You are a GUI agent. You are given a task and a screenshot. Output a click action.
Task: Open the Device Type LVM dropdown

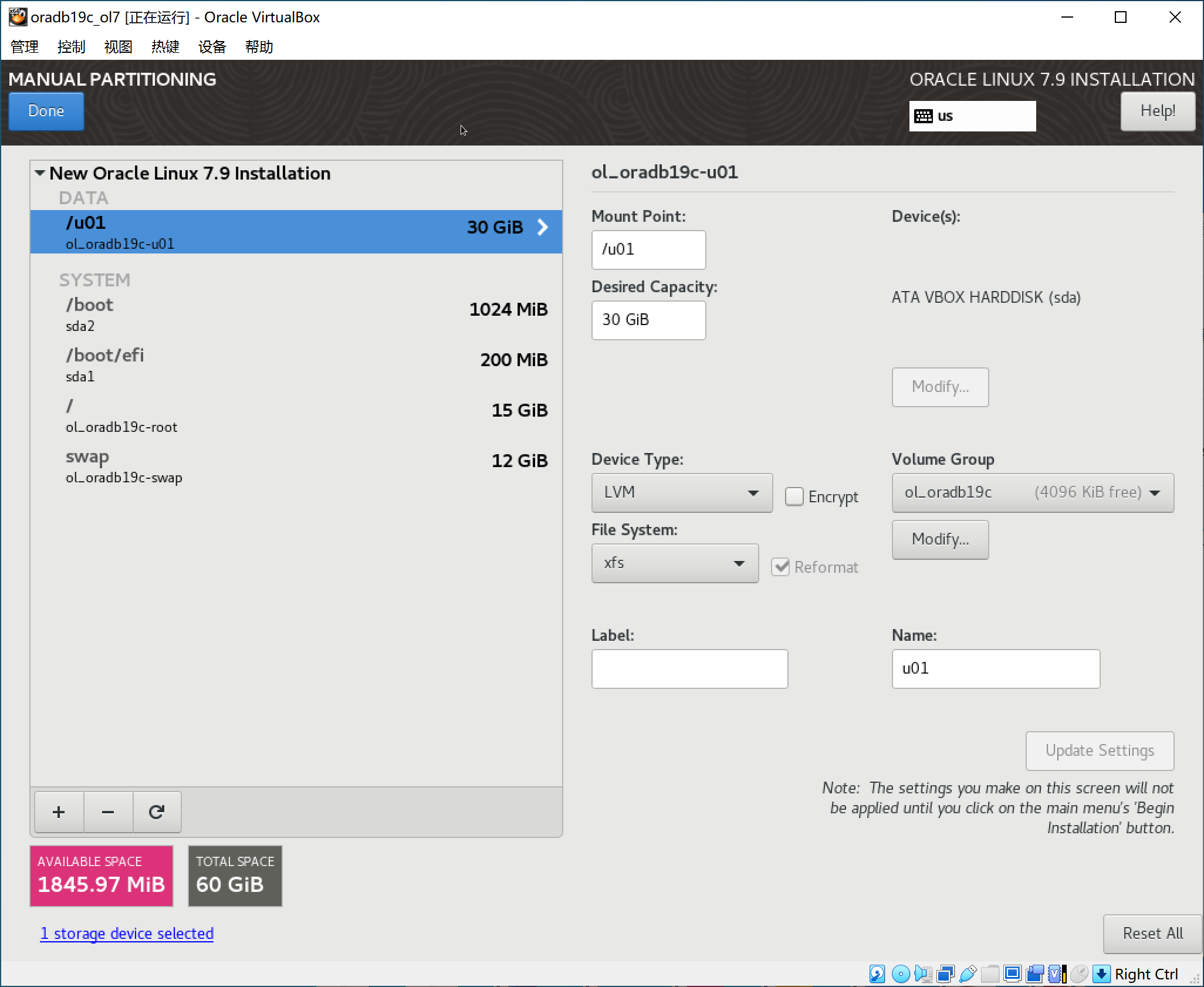click(x=681, y=492)
